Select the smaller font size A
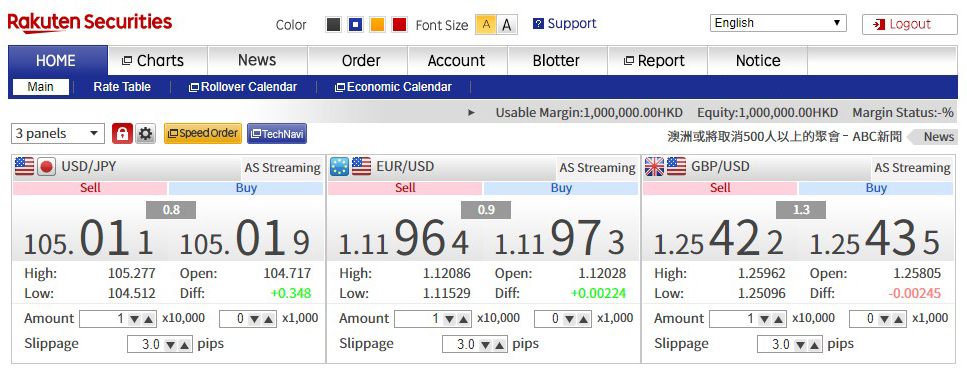The width and height of the screenshot is (967, 381). point(487,25)
